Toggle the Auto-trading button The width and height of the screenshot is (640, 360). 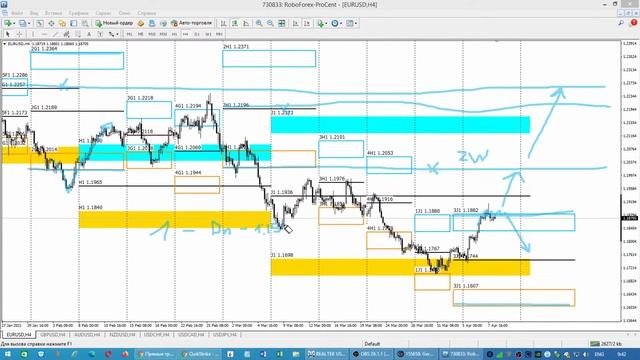coord(191,23)
